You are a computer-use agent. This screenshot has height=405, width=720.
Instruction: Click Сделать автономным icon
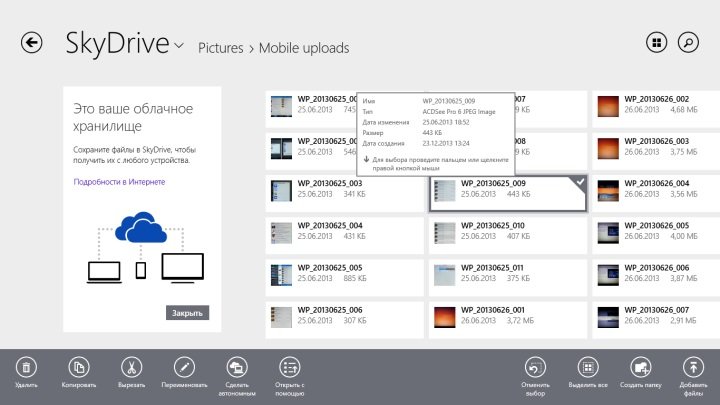237,367
